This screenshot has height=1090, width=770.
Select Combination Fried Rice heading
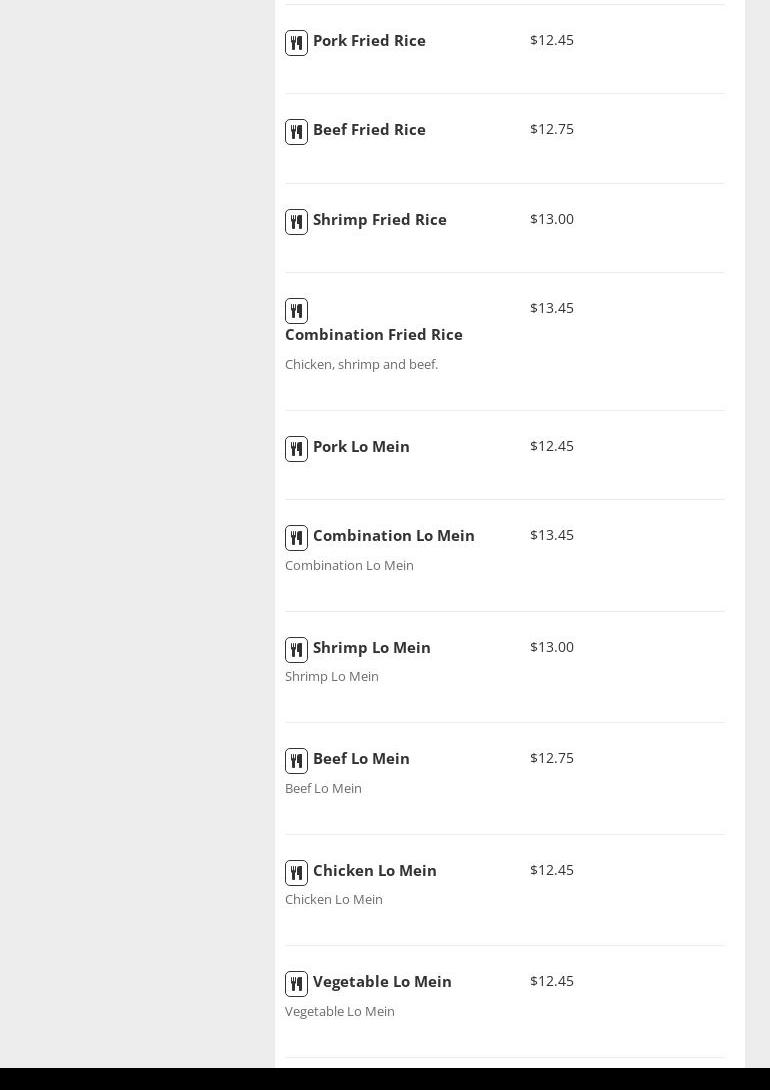click(374, 334)
